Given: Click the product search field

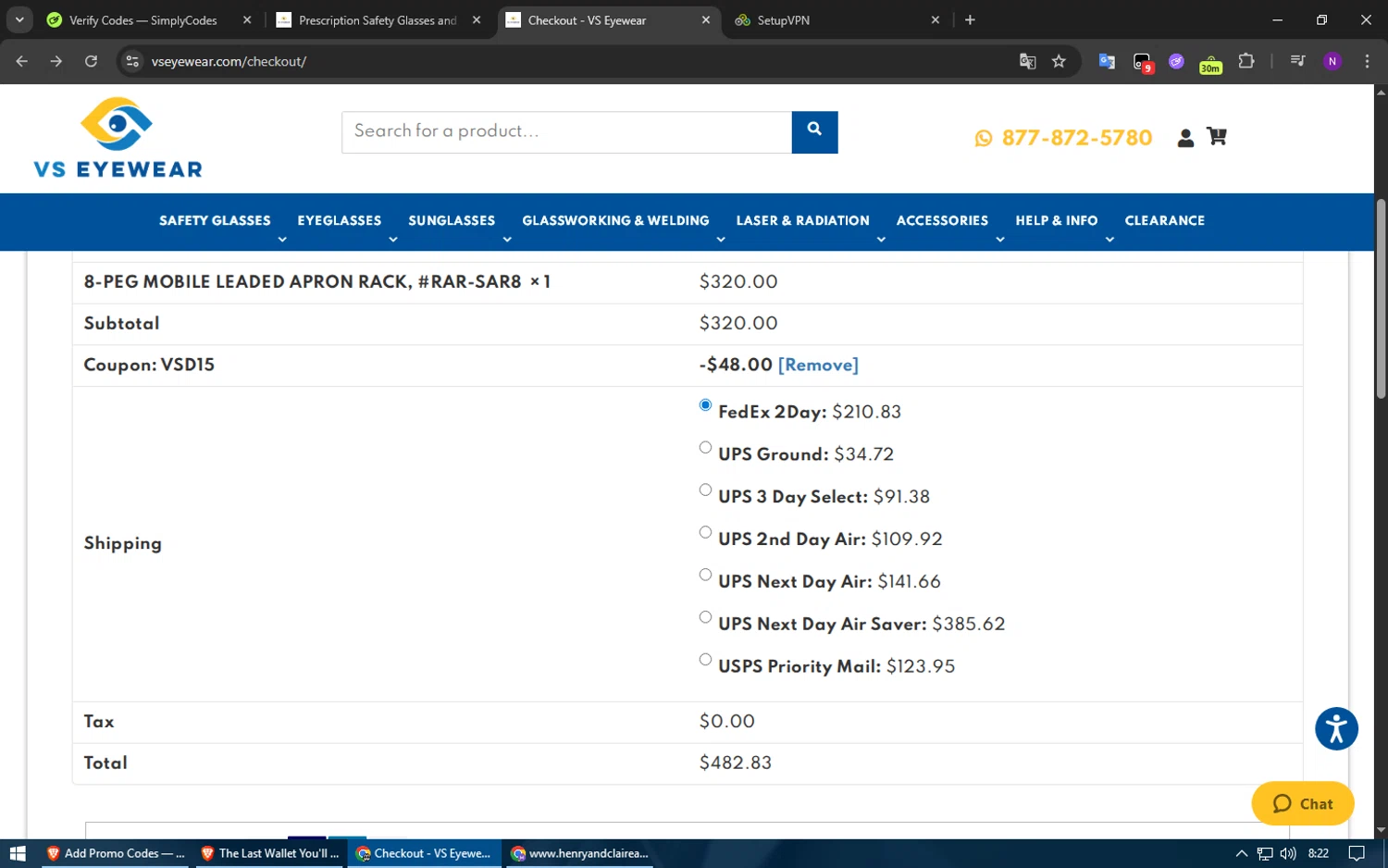Looking at the screenshot, I should (566, 132).
